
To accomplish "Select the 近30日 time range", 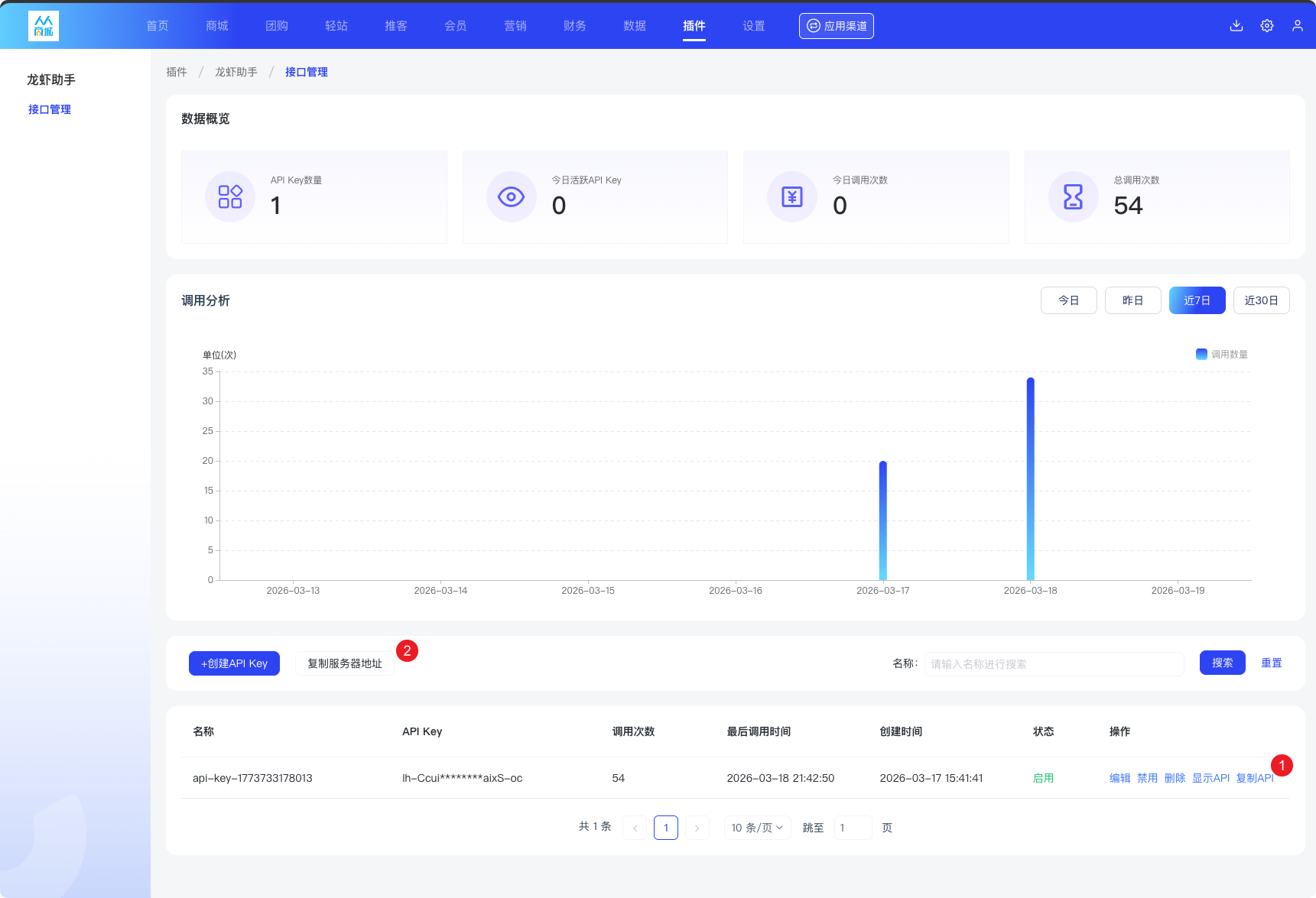I will point(1262,300).
